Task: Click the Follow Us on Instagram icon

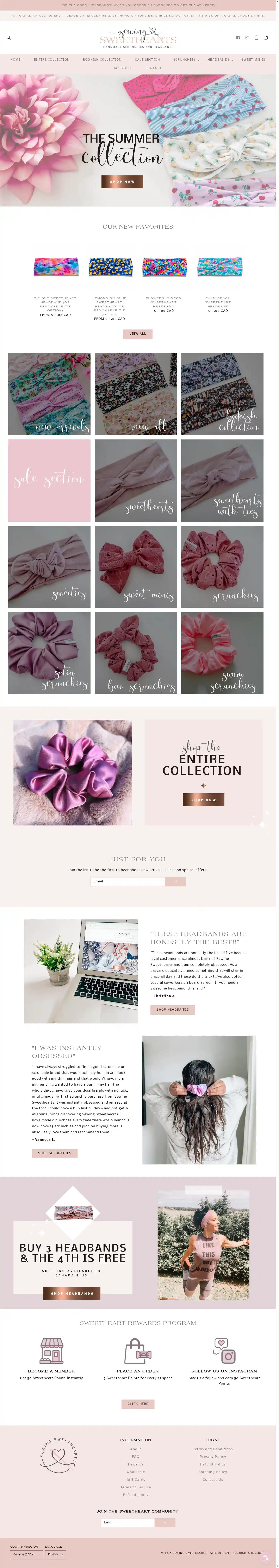Action: (x=224, y=1351)
